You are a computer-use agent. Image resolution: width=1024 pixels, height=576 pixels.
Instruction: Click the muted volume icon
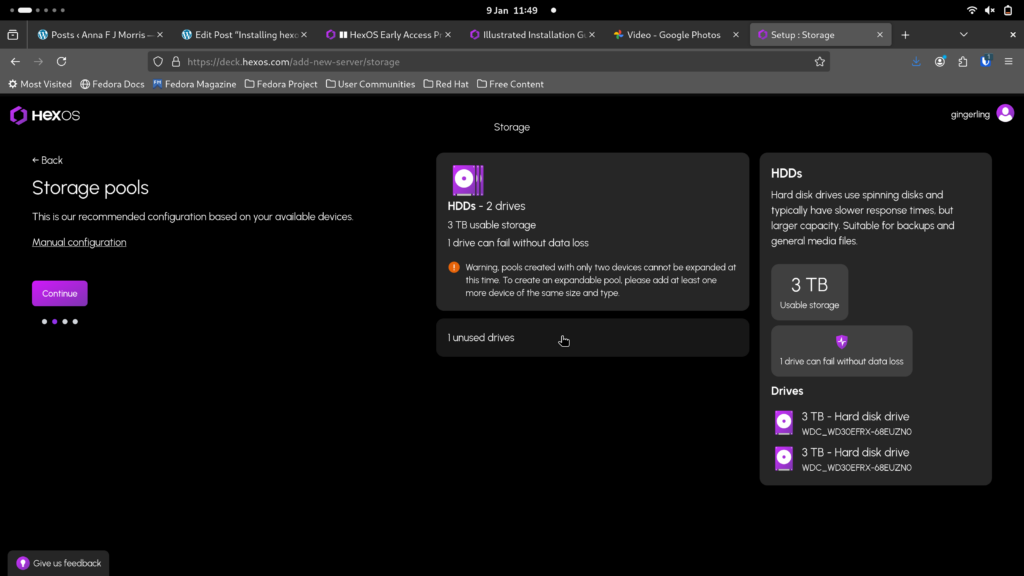tap(990, 10)
